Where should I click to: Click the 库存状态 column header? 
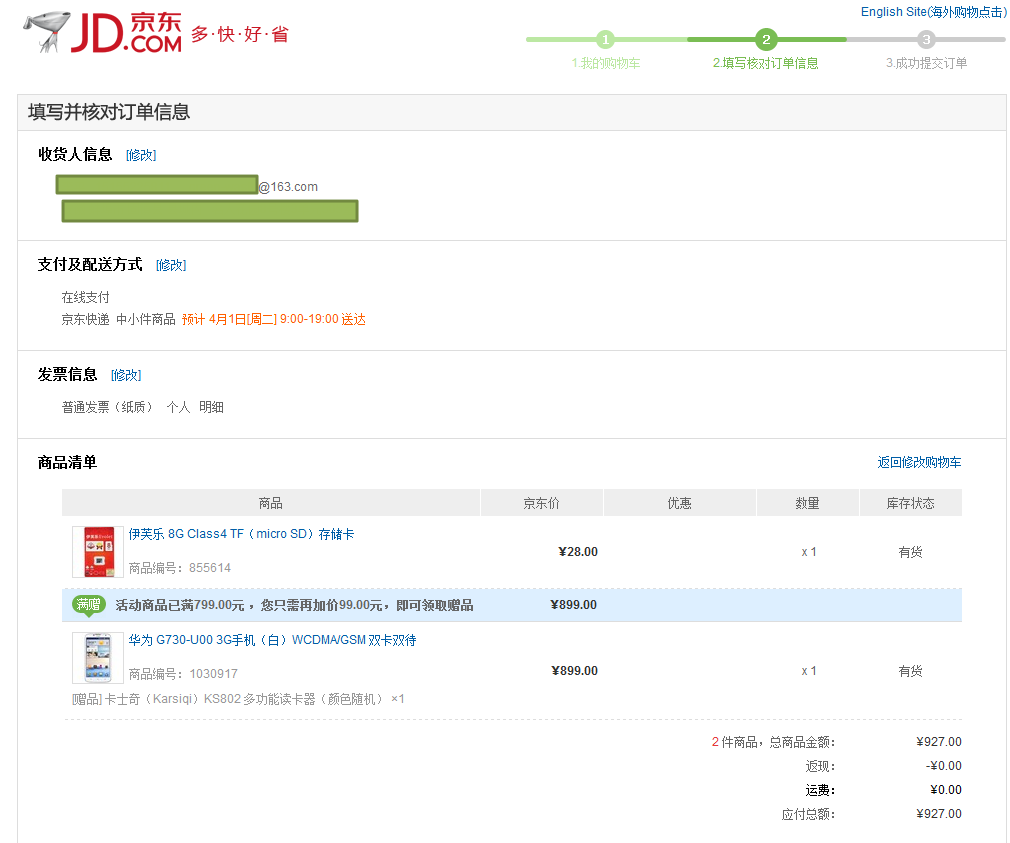click(911, 503)
